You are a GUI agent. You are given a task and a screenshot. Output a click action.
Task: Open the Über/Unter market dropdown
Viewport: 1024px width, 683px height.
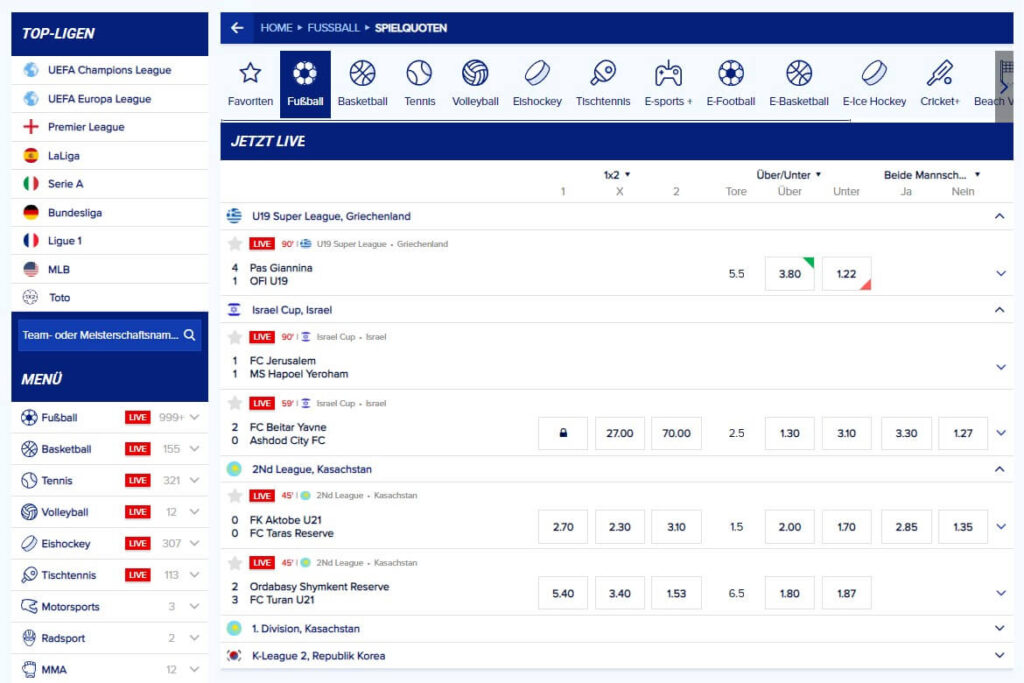[789, 175]
